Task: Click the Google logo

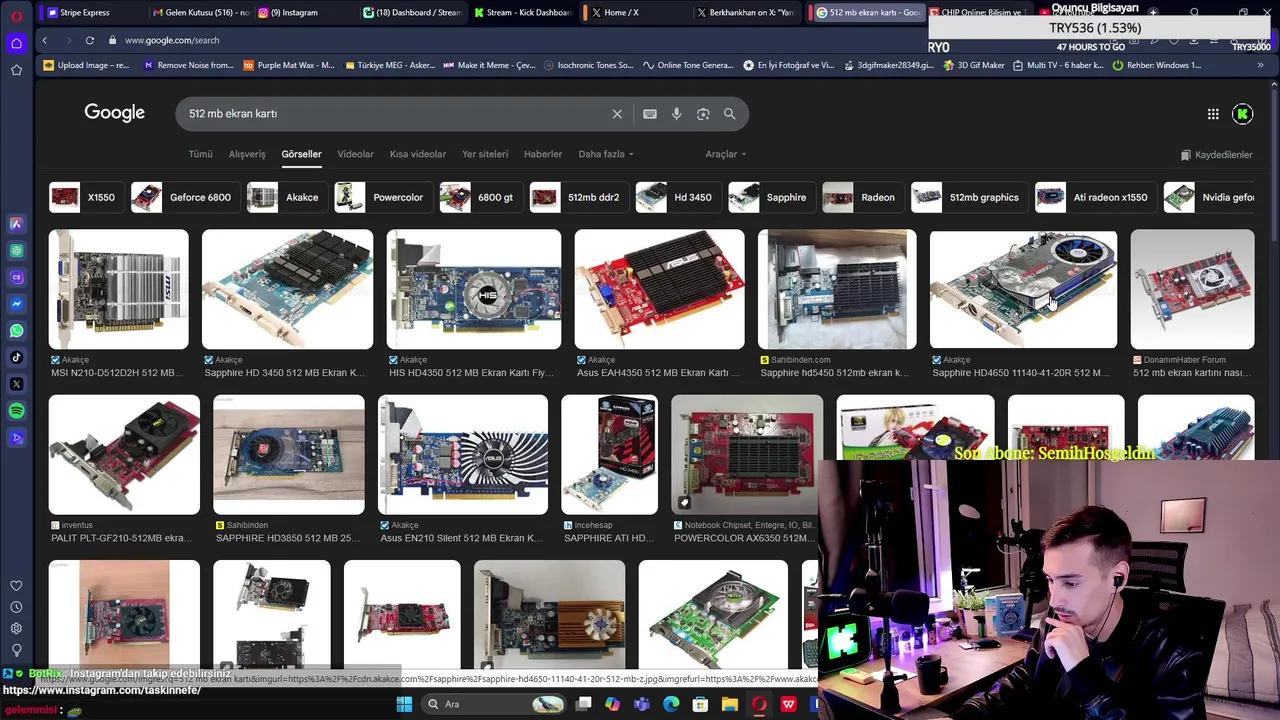Action: [x=114, y=113]
